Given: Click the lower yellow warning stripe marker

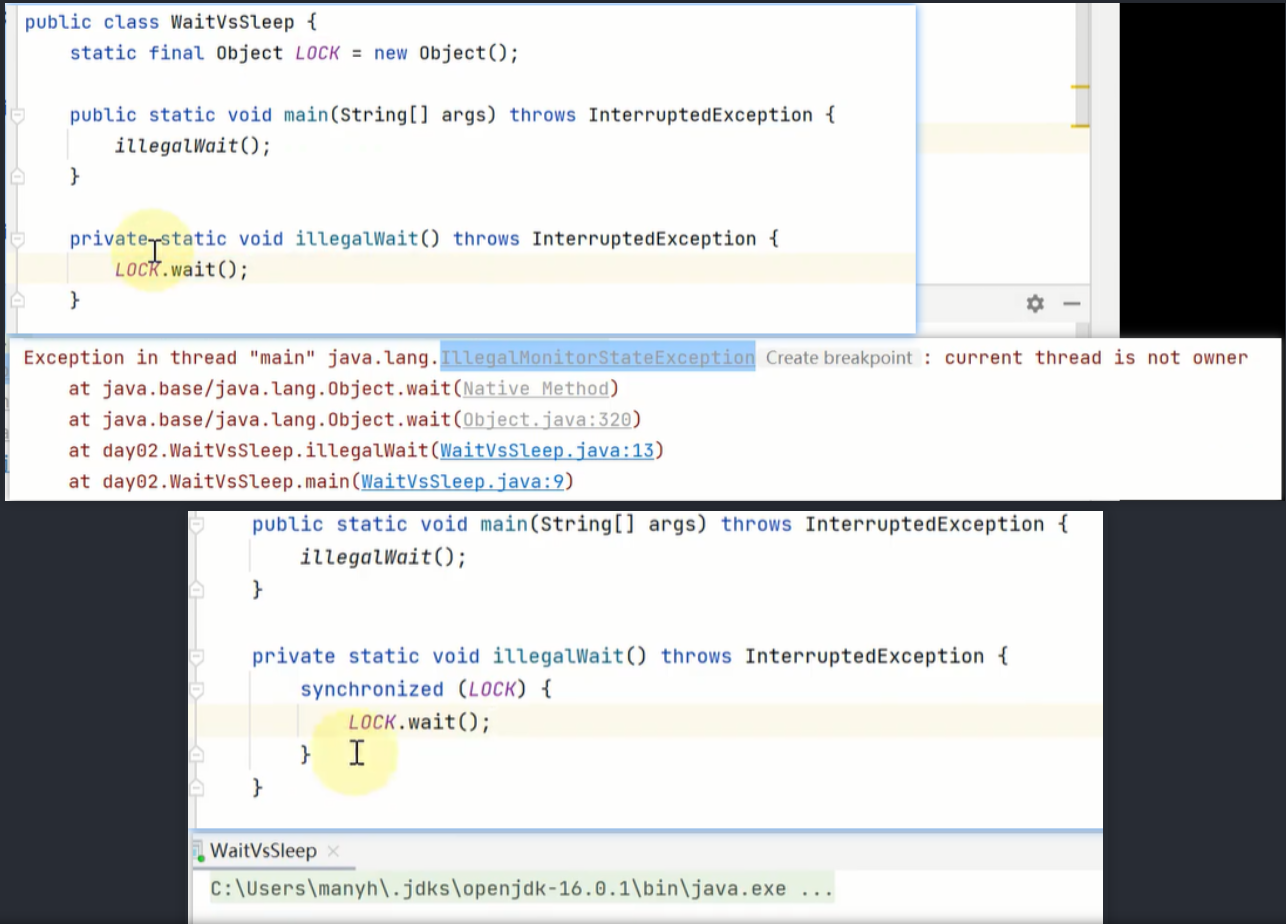Looking at the screenshot, I should coord(1079,126).
